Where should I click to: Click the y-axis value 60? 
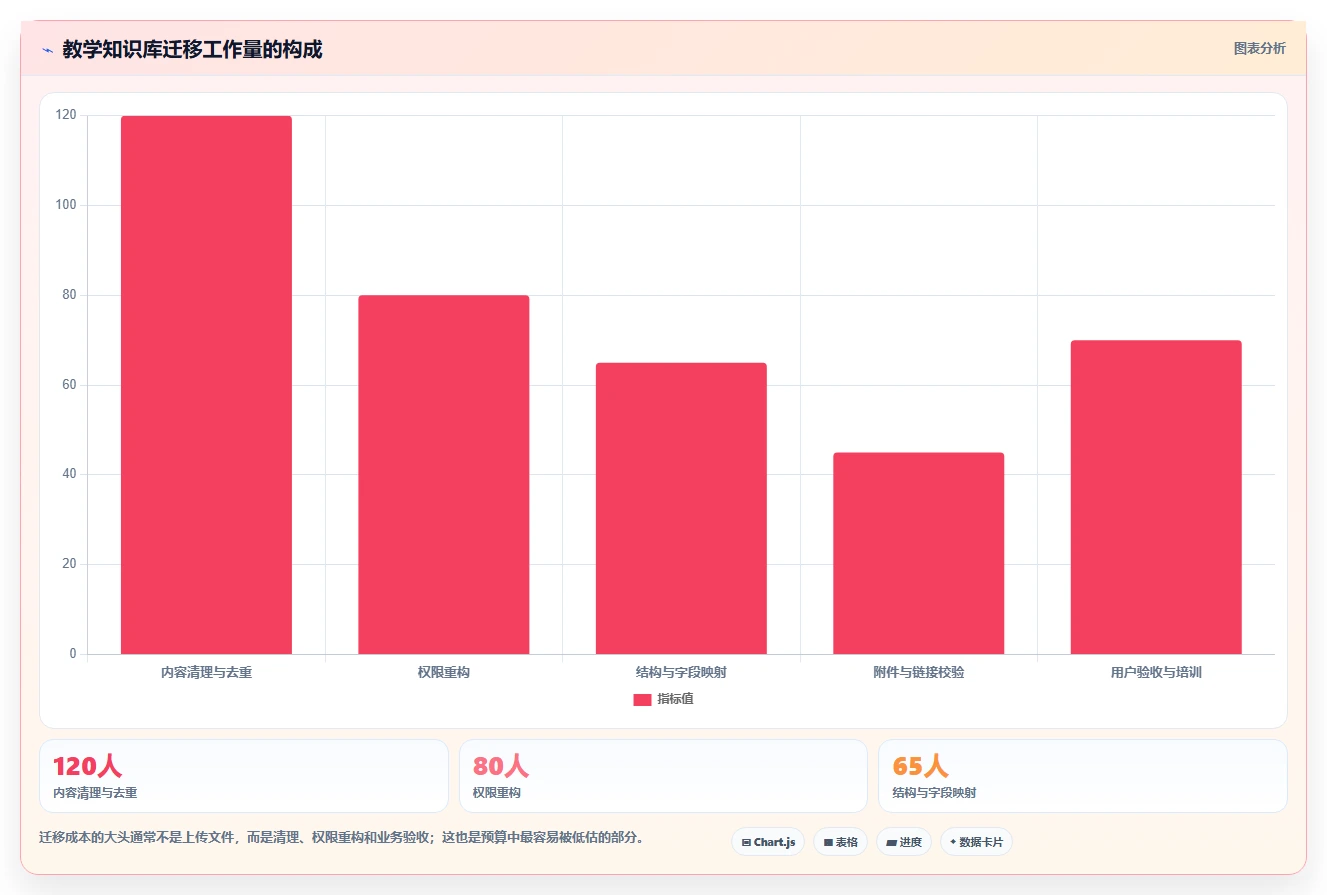[69, 385]
